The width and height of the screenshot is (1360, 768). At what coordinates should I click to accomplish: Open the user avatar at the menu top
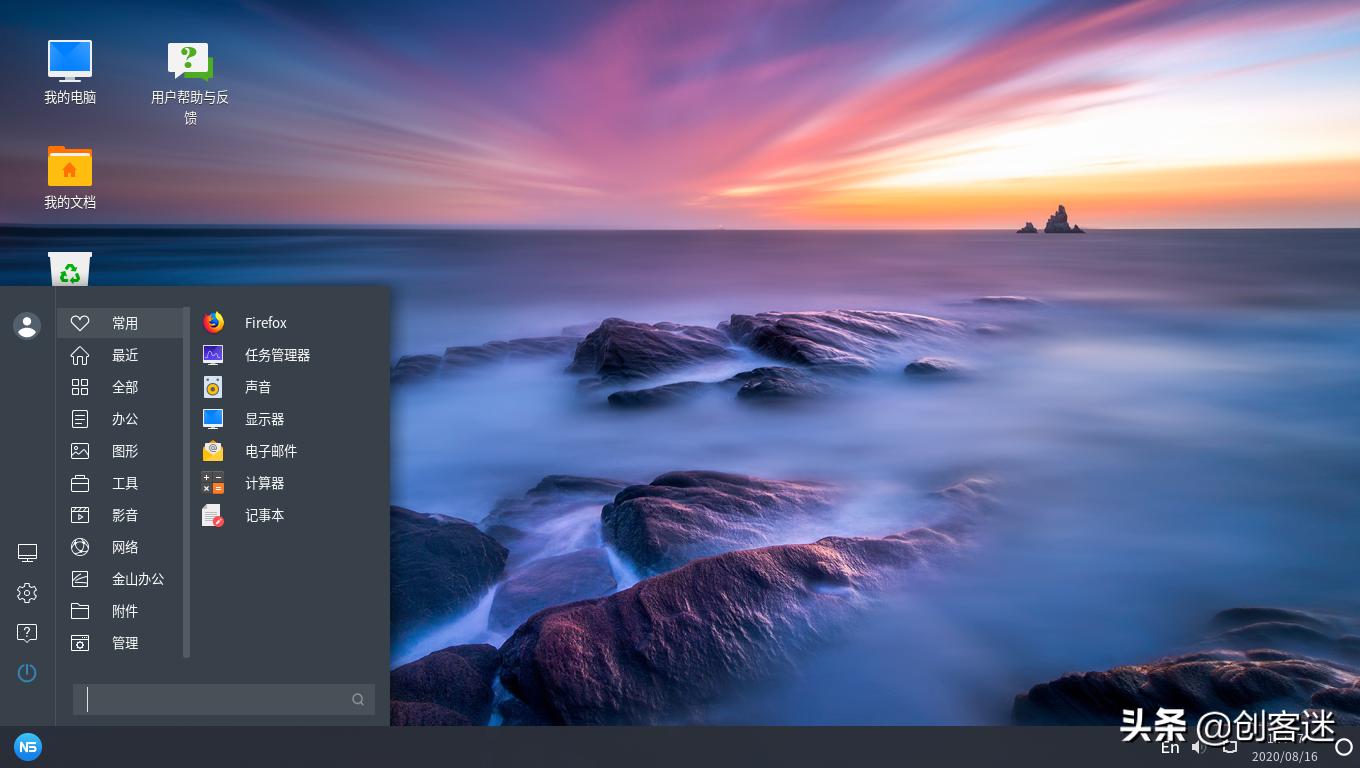click(x=27, y=326)
